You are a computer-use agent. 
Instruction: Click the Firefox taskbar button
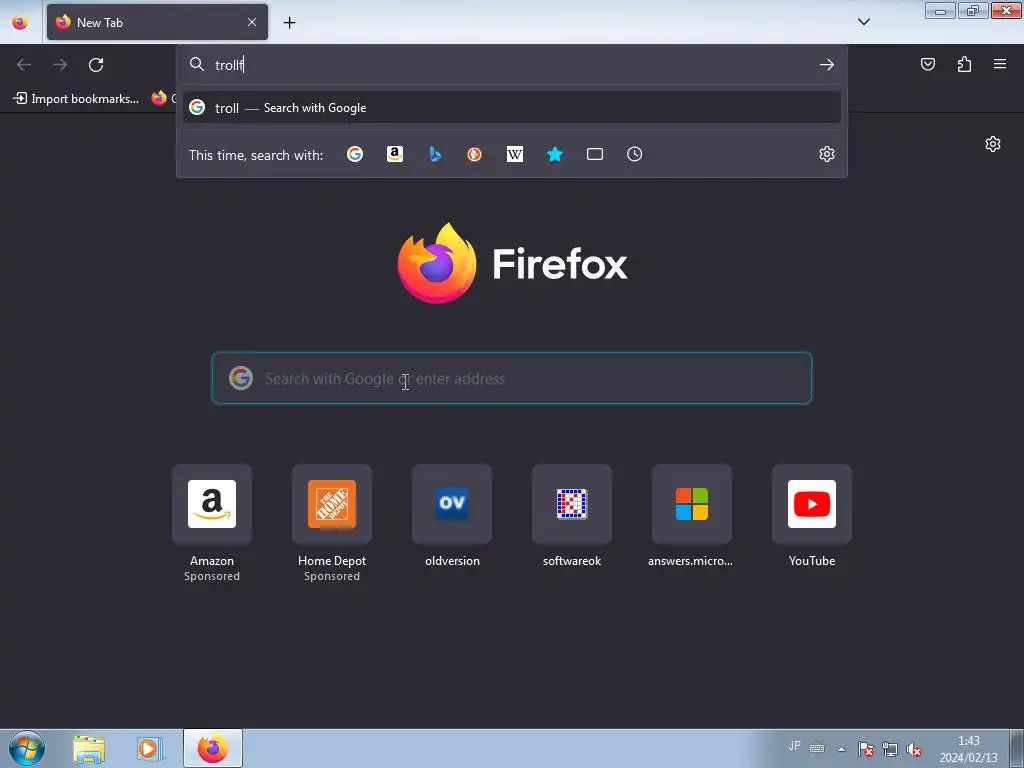point(213,748)
